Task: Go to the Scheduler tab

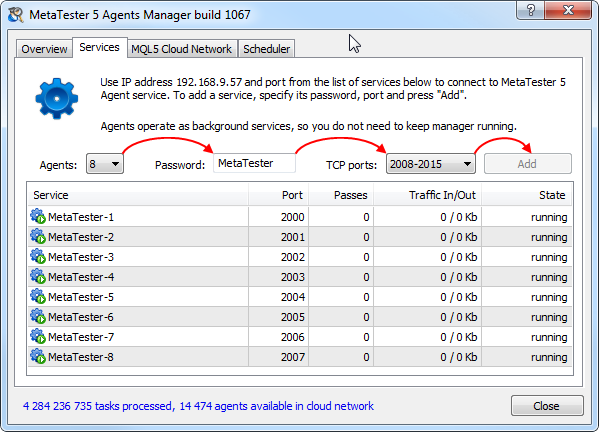Action: tap(266, 49)
